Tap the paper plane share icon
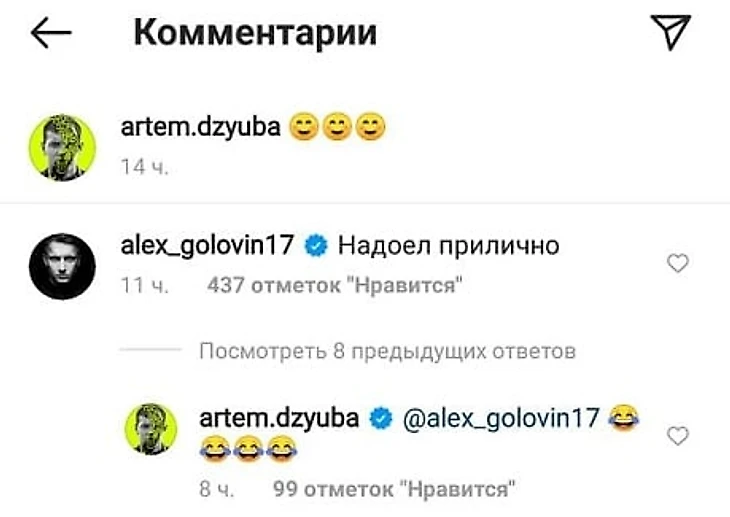This screenshot has width=730, height=517. point(670,32)
